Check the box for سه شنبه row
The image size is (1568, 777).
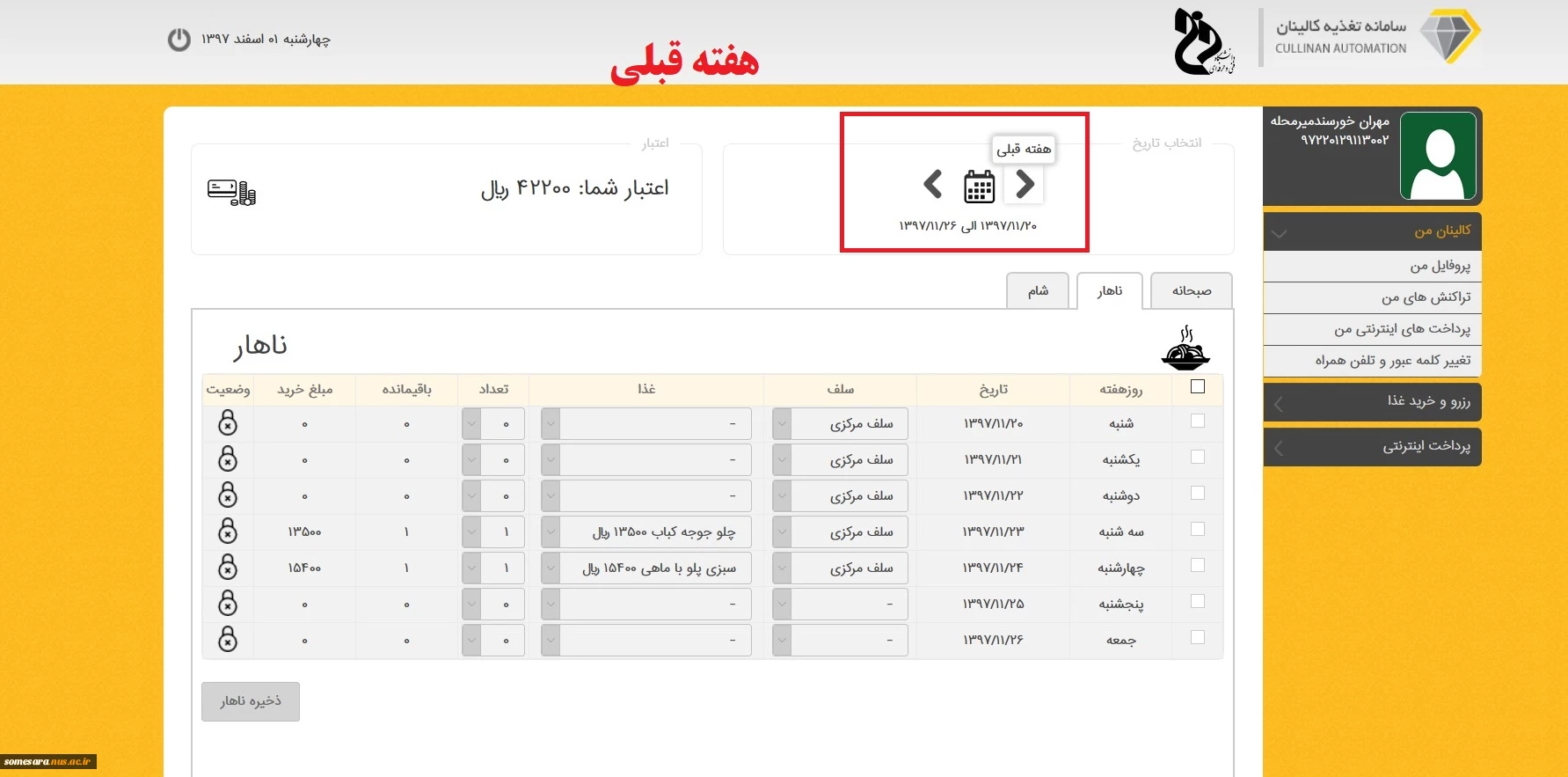coord(1197,530)
